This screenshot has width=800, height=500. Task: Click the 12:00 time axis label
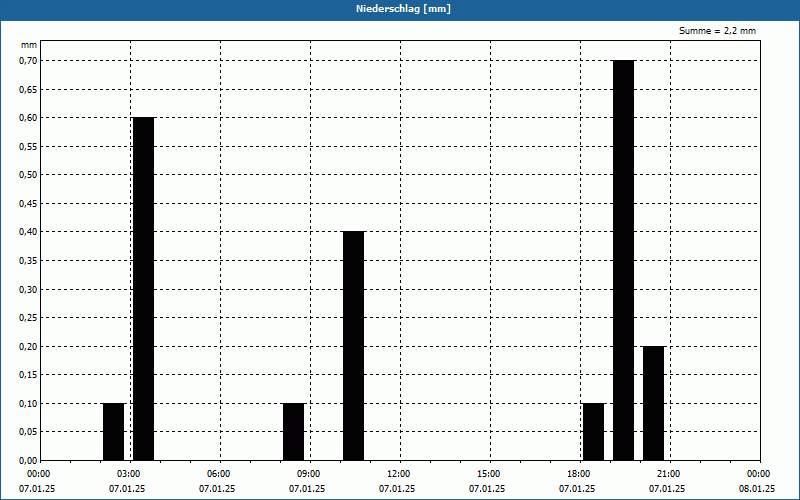[x=398, y=473]
